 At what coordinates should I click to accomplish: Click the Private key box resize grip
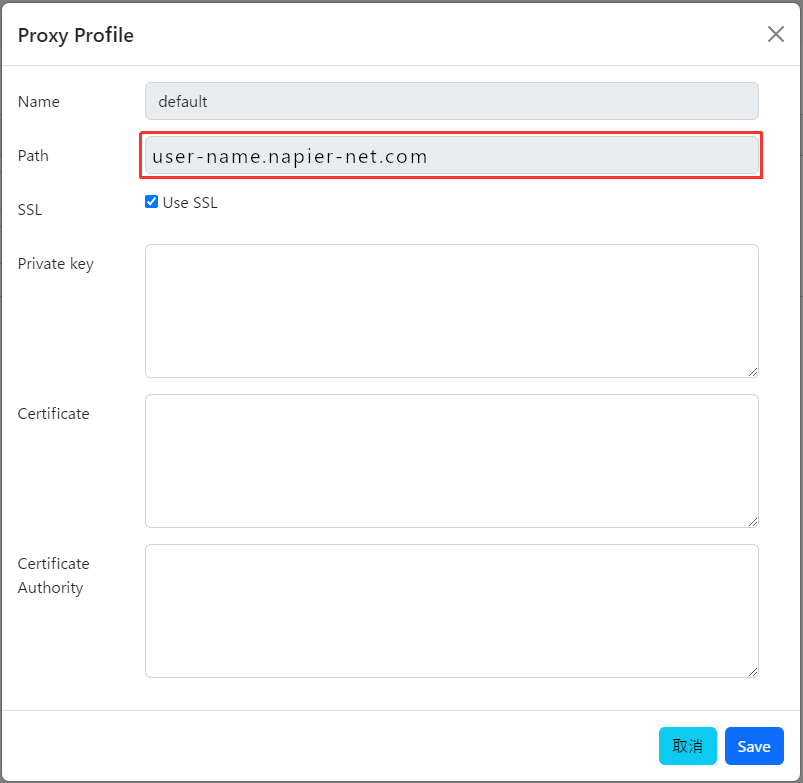[x=752, y=372]
